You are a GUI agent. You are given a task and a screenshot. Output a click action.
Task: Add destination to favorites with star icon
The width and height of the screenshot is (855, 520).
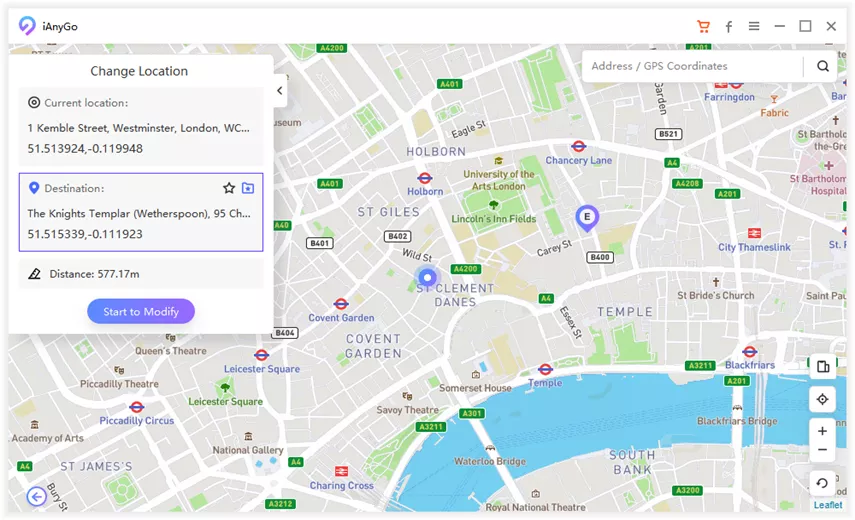tap(229, 188)
